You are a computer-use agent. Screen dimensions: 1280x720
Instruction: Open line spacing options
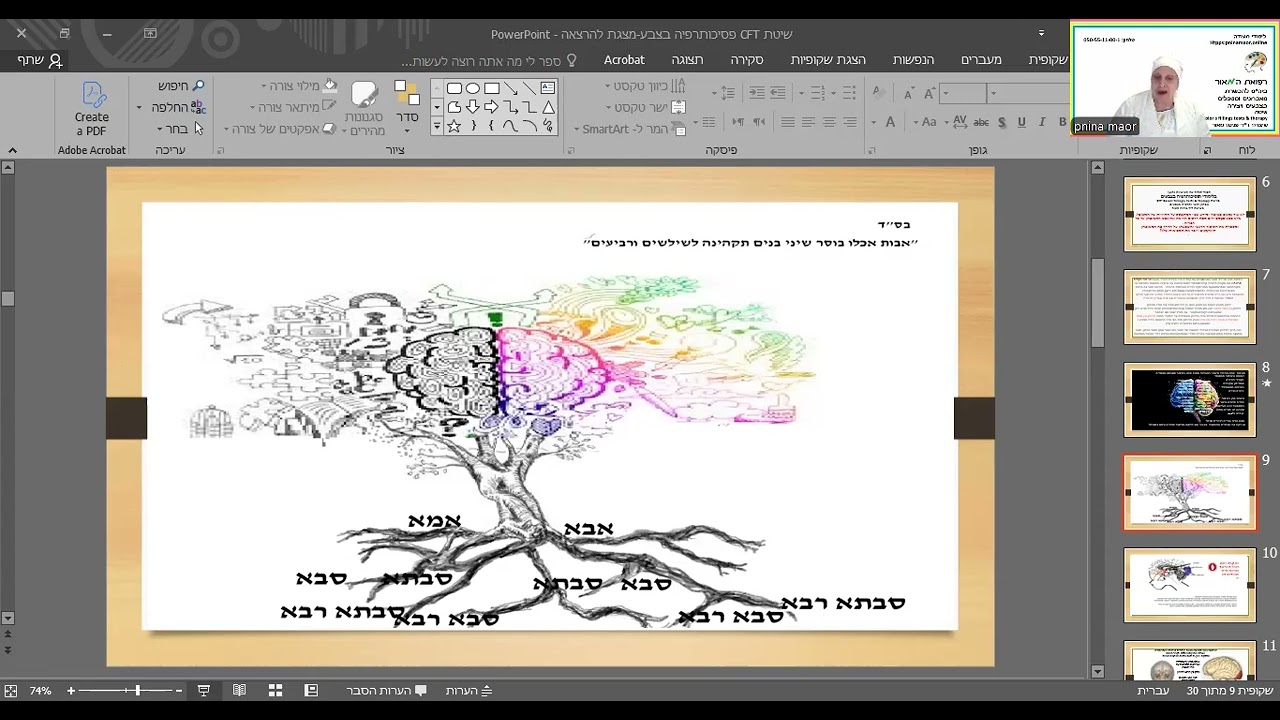727,93
